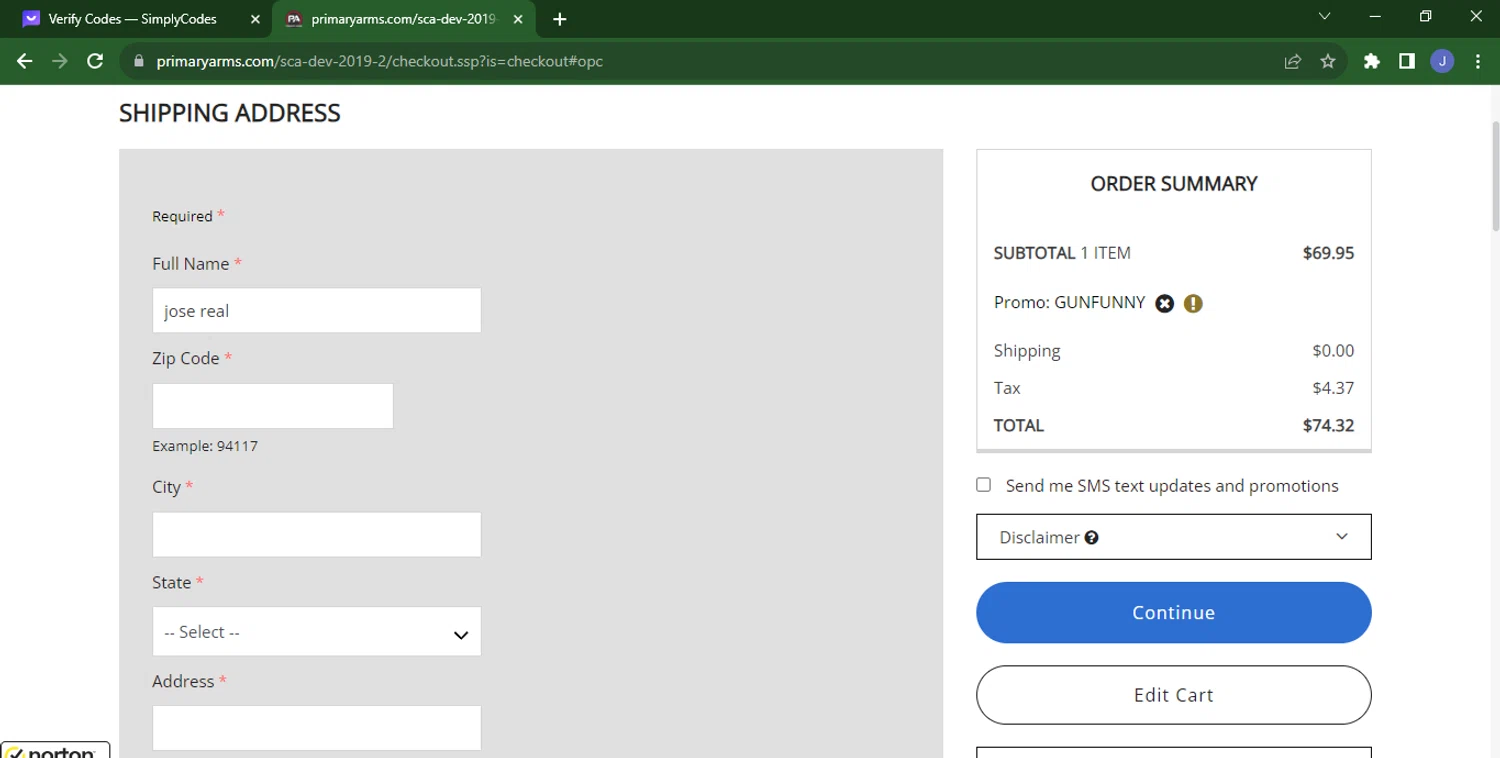Open the tab search dropdown
The height and width of the screenshot is (758, 1500).
point(1325,16)
